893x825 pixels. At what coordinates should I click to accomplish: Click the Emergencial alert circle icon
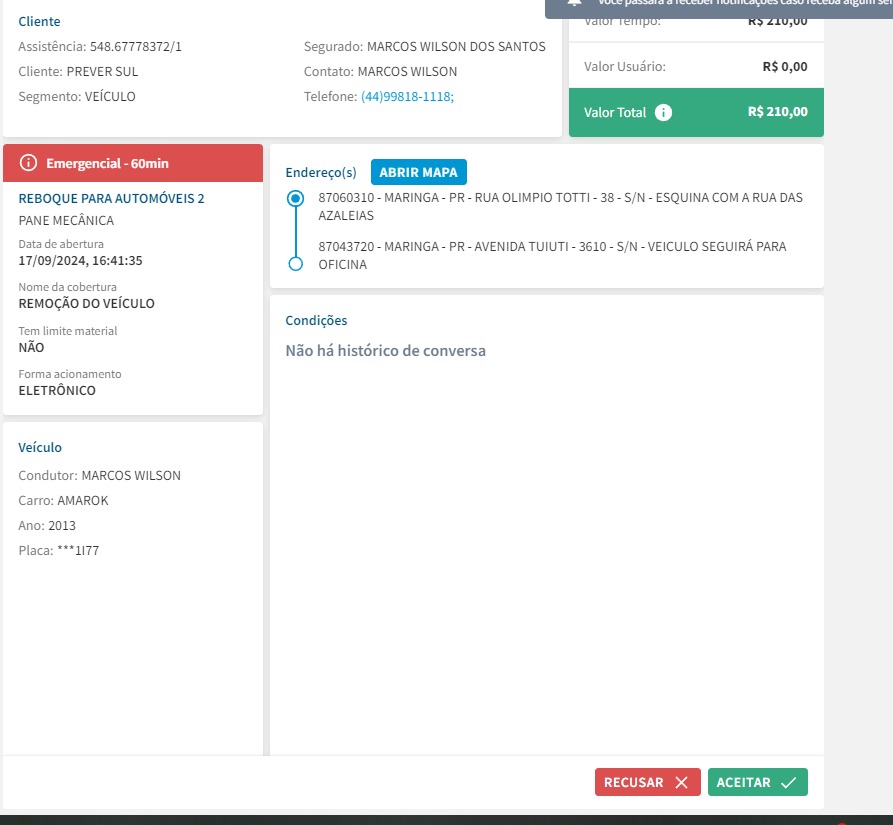[28, 163]
